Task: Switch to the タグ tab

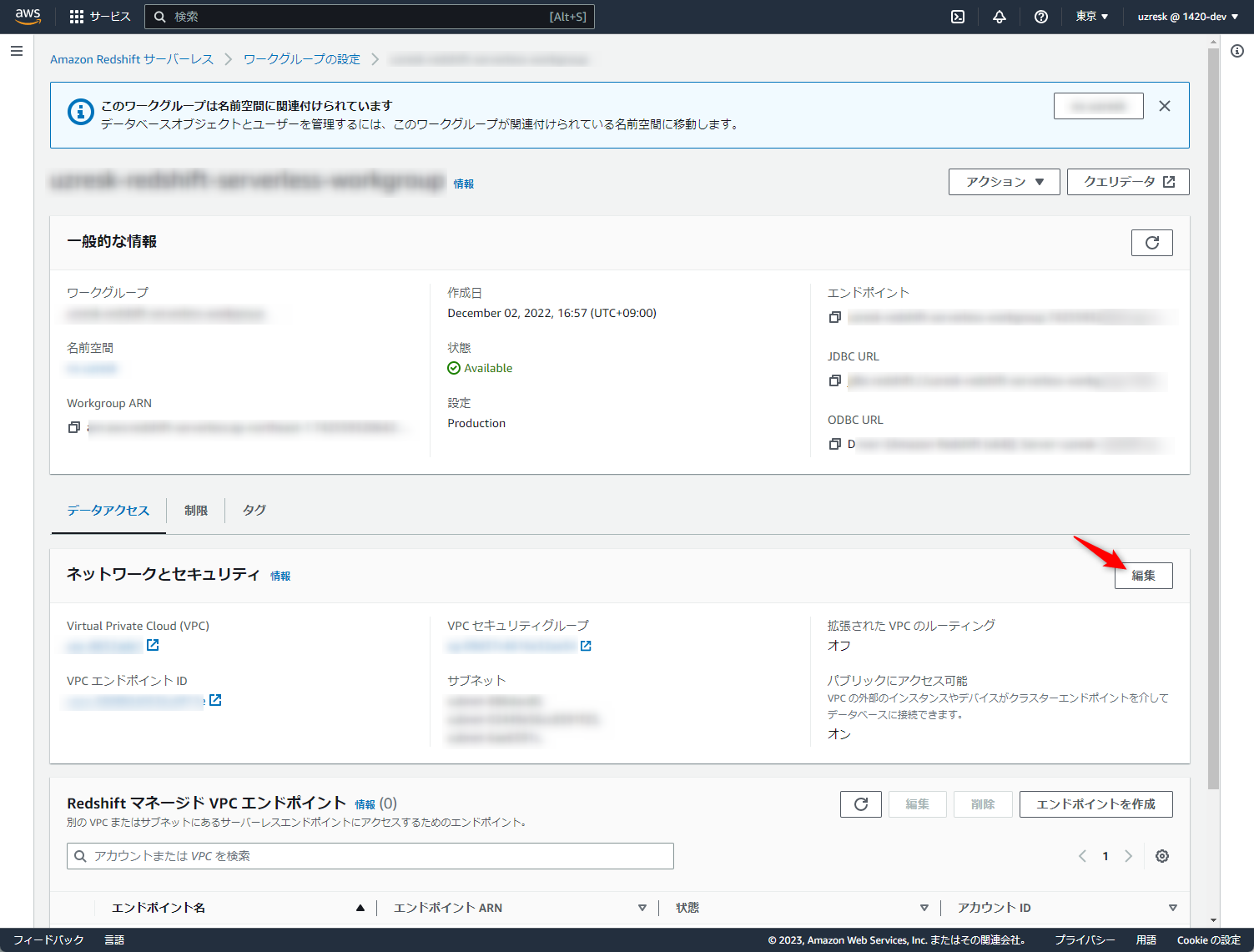Action: [254, 511]
